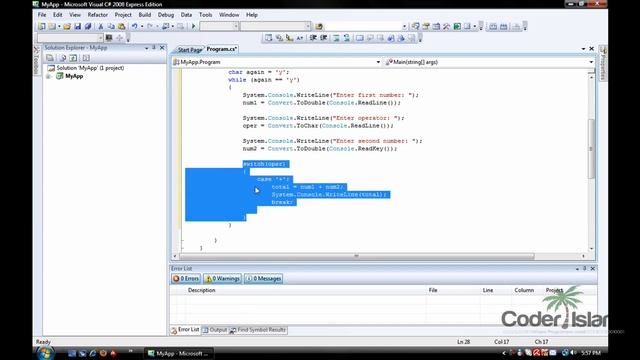Open the New Project icon's dropdown arrow
640x360 pixels.
pos(59,27)
